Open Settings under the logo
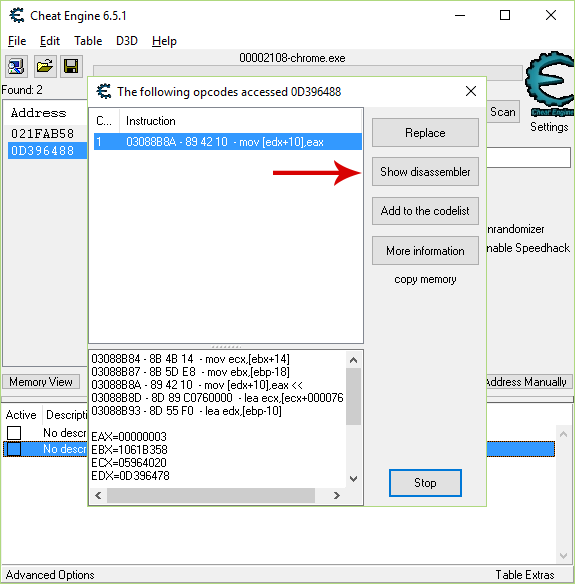575x584 pixels. coord(549,127)
